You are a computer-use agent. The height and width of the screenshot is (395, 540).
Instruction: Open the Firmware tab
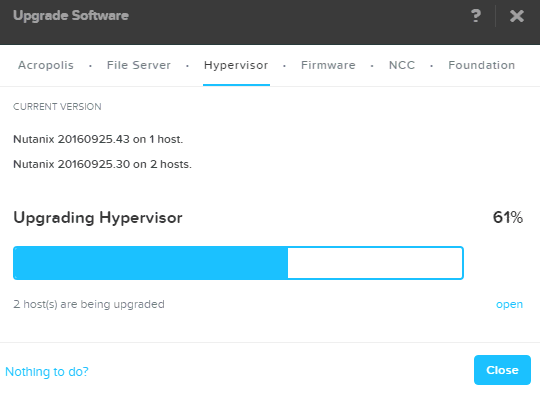click(x=328, y=65)
